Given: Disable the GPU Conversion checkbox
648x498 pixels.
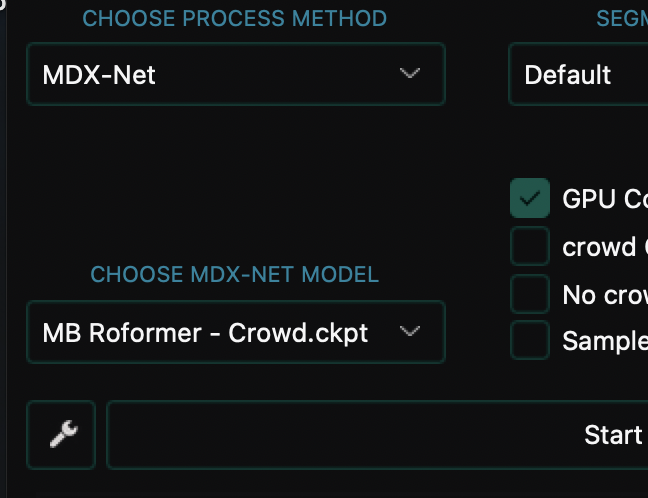Looking at the screenshot, I should click(530, 199).
